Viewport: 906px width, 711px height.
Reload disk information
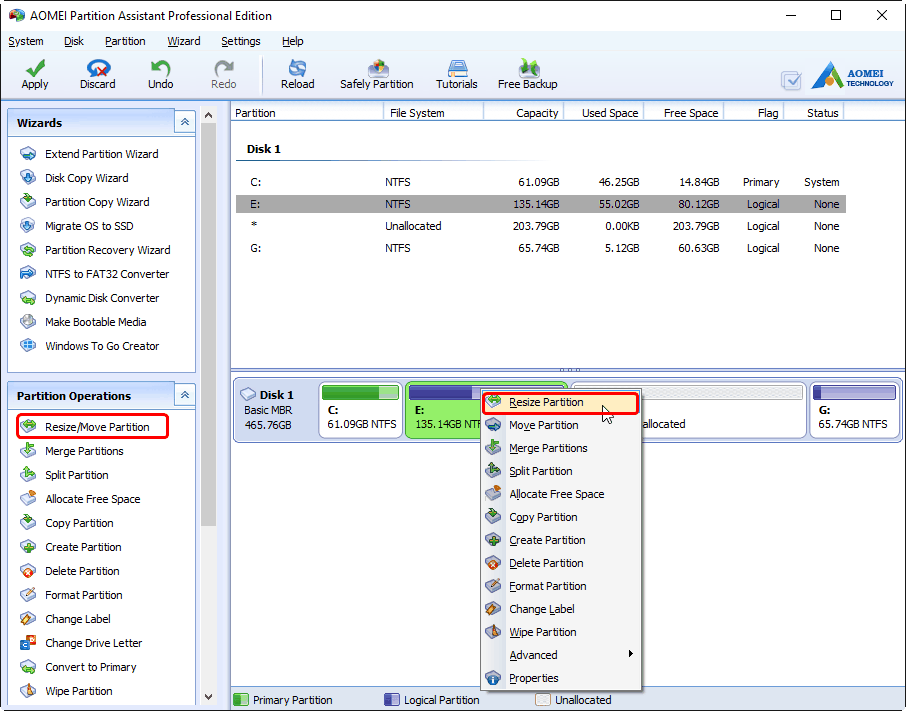(x=298, y=75)
